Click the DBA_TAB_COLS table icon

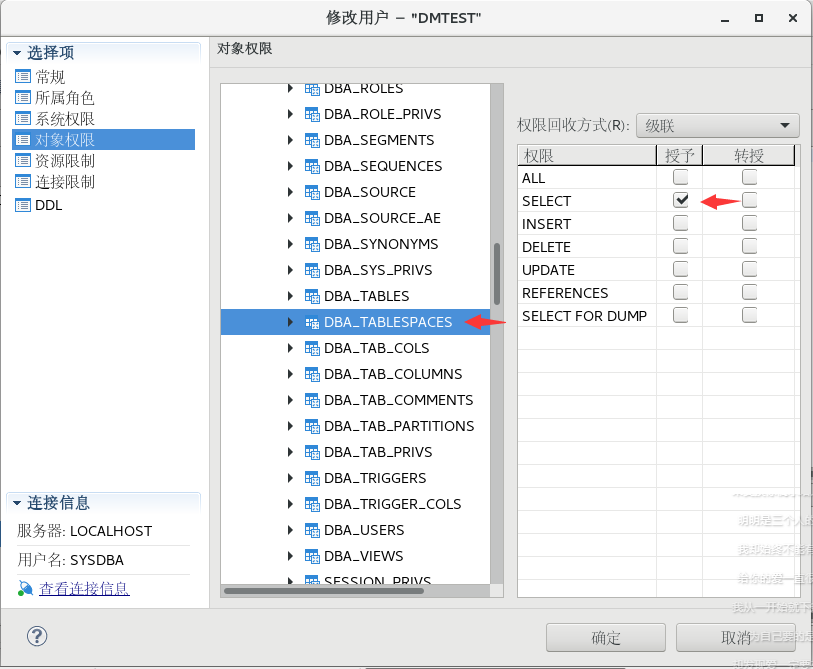[312, 349]
